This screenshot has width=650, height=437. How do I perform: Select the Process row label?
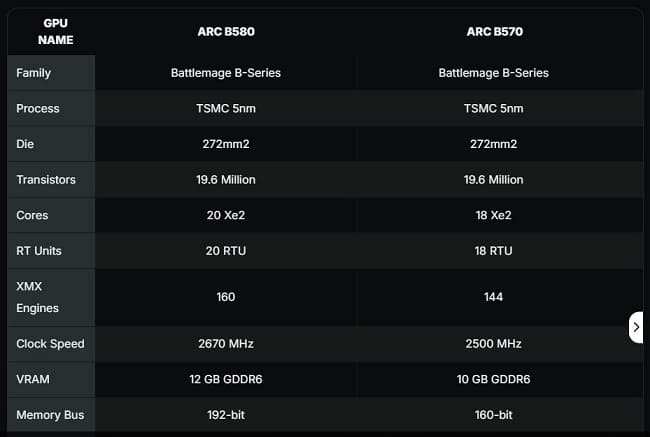38,108
